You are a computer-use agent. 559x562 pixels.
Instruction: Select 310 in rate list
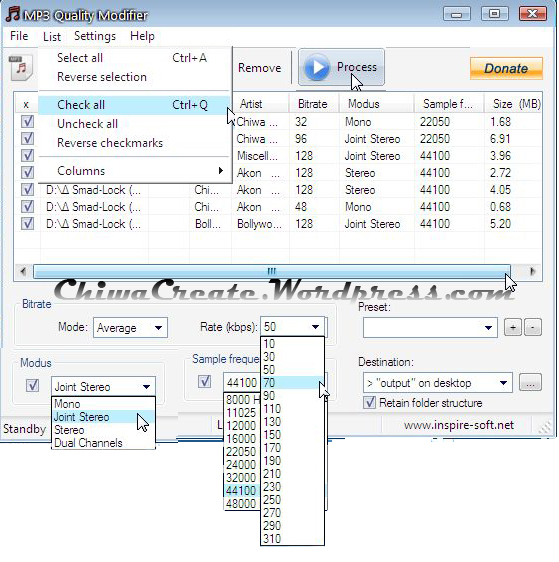coord(292,538)
